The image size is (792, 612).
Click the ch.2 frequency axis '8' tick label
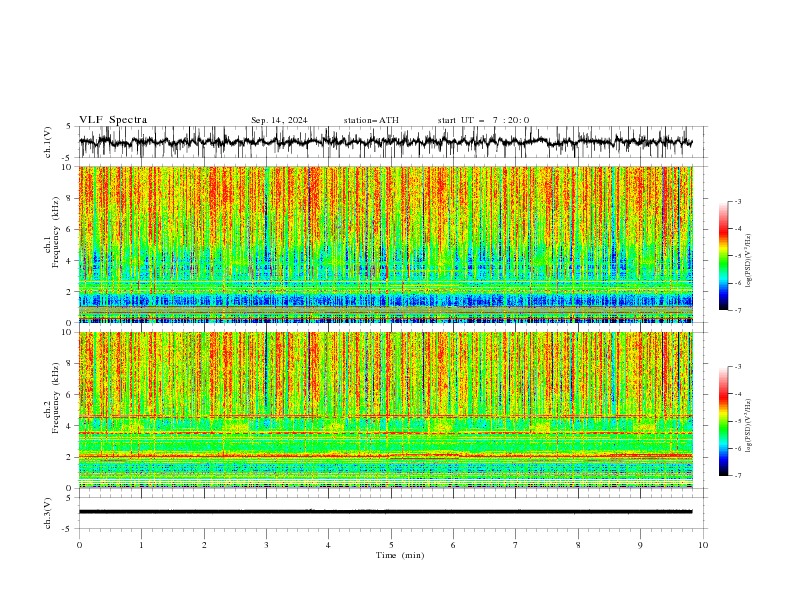[x=70, y=364]
